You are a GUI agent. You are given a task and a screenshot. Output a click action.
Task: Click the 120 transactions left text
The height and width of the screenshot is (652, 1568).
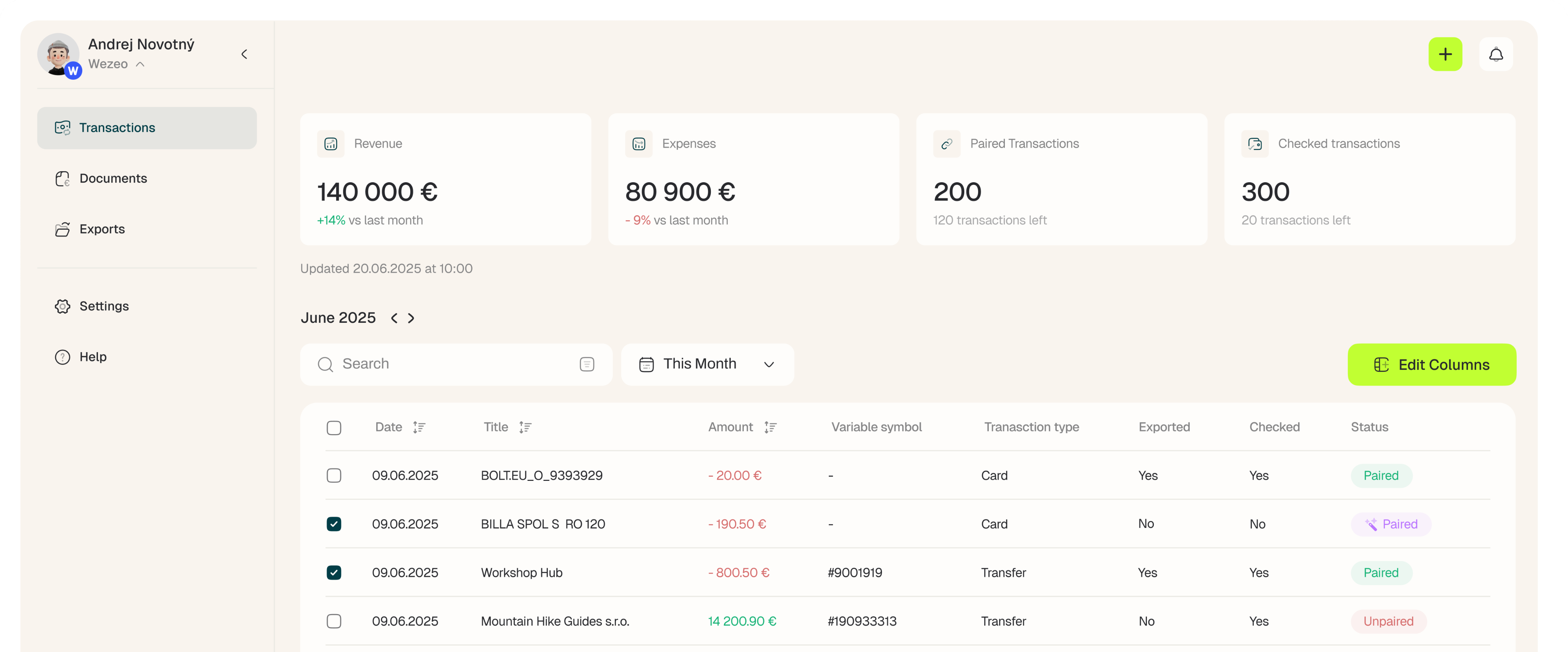[990, 221]
